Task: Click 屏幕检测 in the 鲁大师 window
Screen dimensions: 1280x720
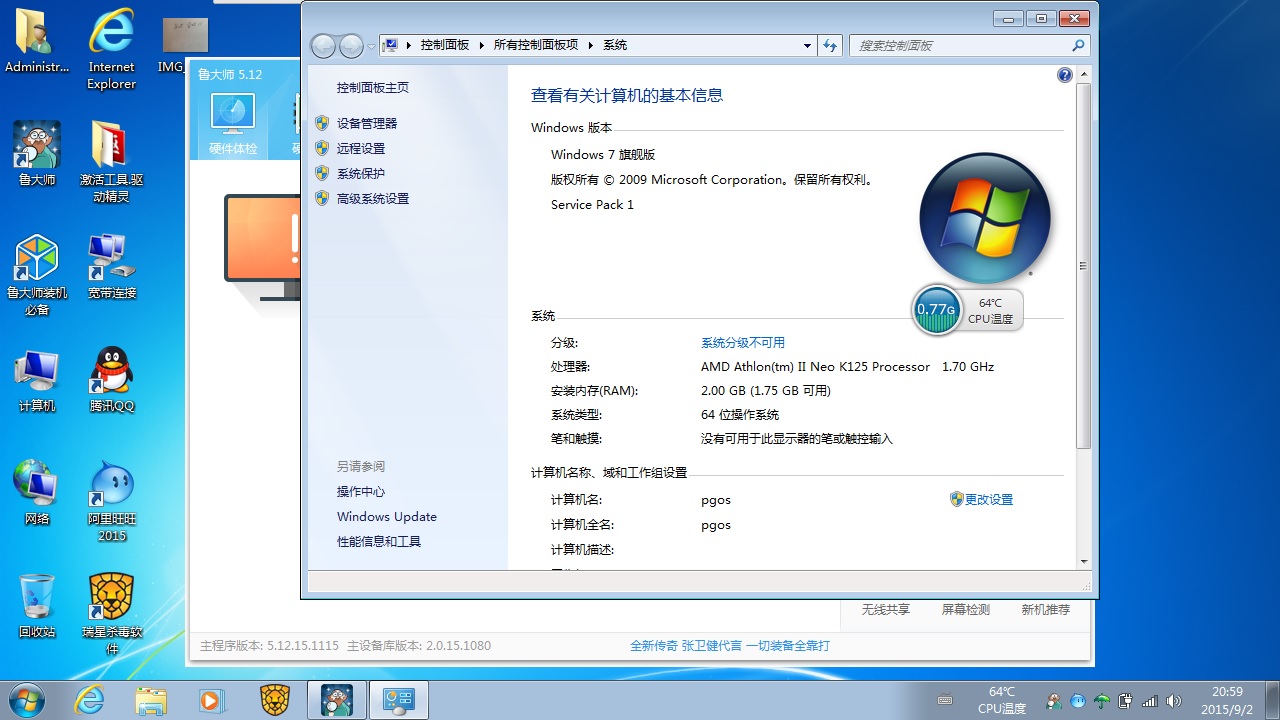Action: point(966,609)
